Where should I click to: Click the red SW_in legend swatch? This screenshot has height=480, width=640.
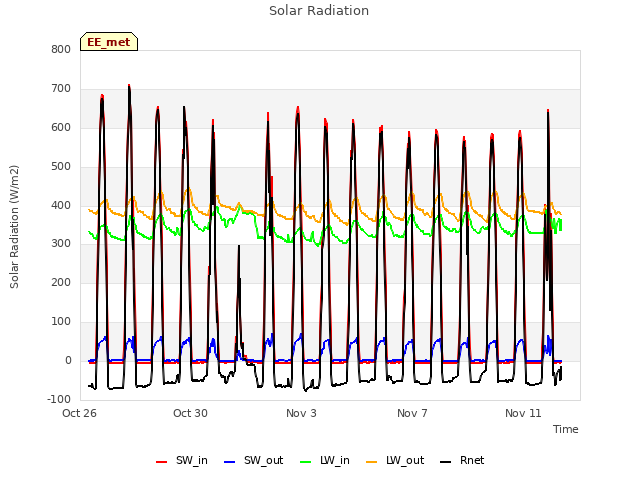coord(162,462)
